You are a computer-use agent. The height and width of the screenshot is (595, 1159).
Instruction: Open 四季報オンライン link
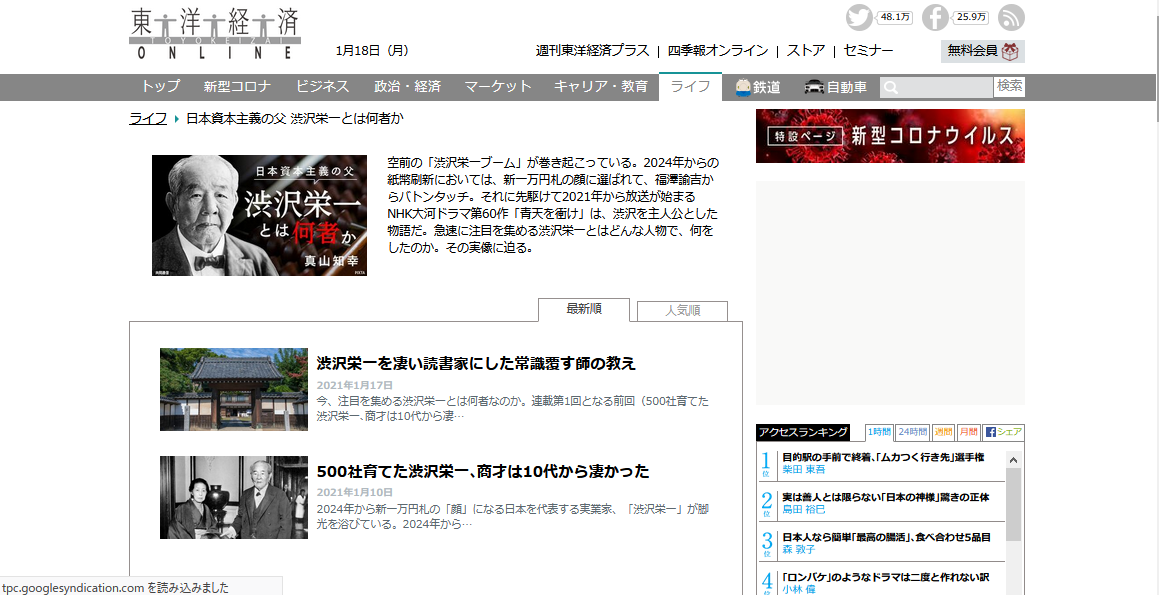pos(718,51)
